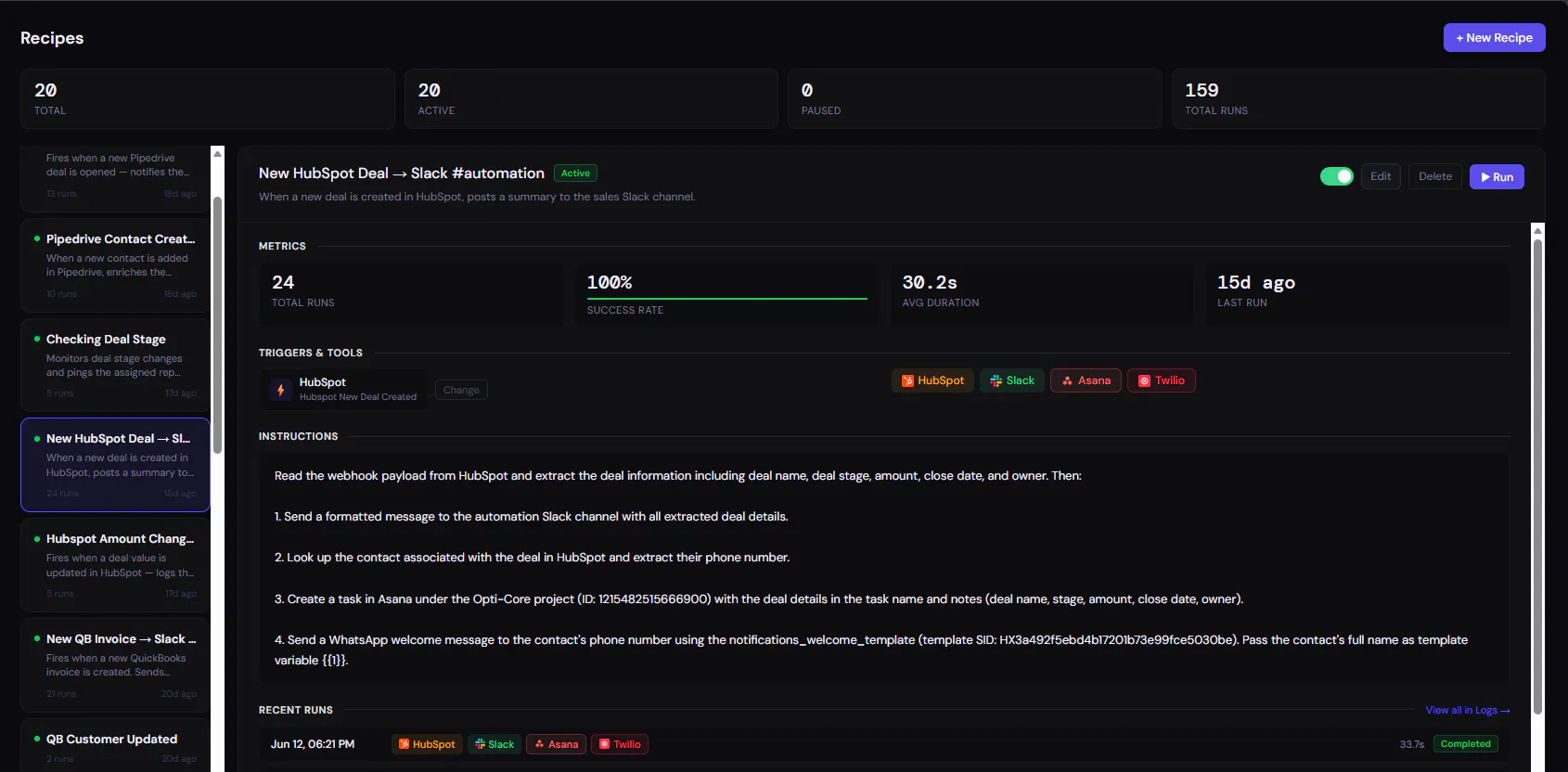Click the HubSpot trigger name label

click(322, 382)
